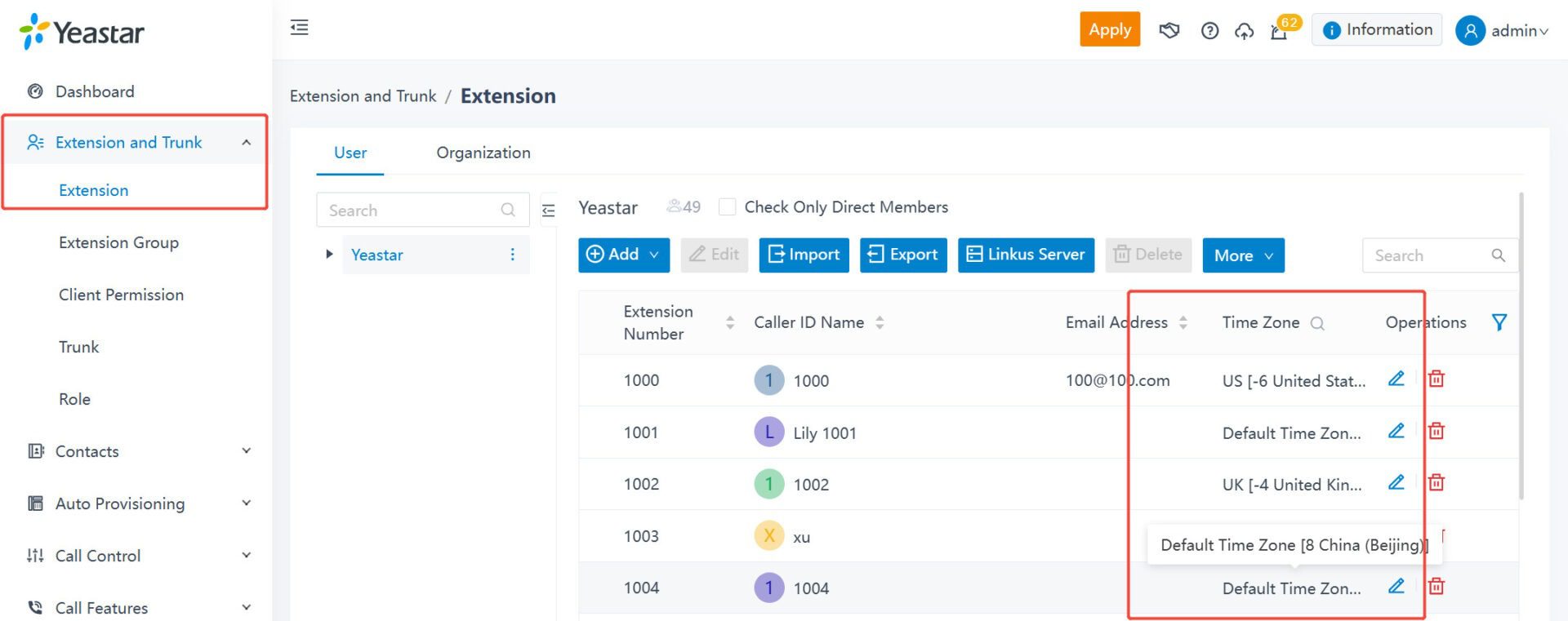Image resolution: width=1568 pixels, height=621 pixels.
Task: Click the Time Zone column search icon
Action: point(1317,323)
